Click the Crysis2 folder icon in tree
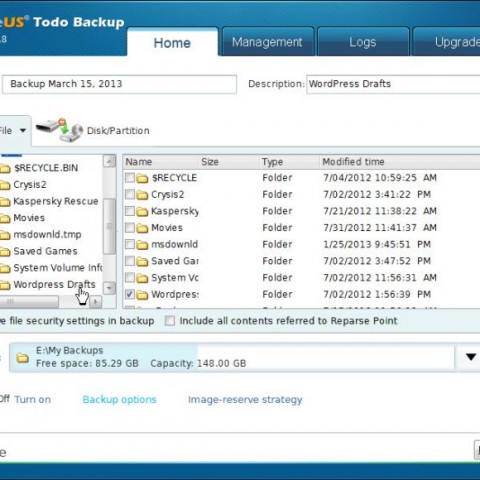 (x=5, y=185)
